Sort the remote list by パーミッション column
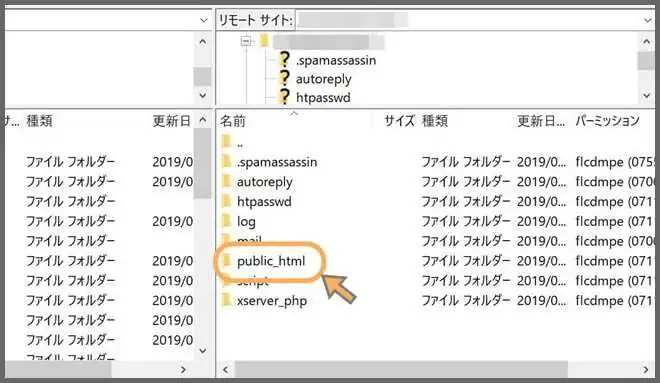660x383 pixels. (x=607, y=121)
